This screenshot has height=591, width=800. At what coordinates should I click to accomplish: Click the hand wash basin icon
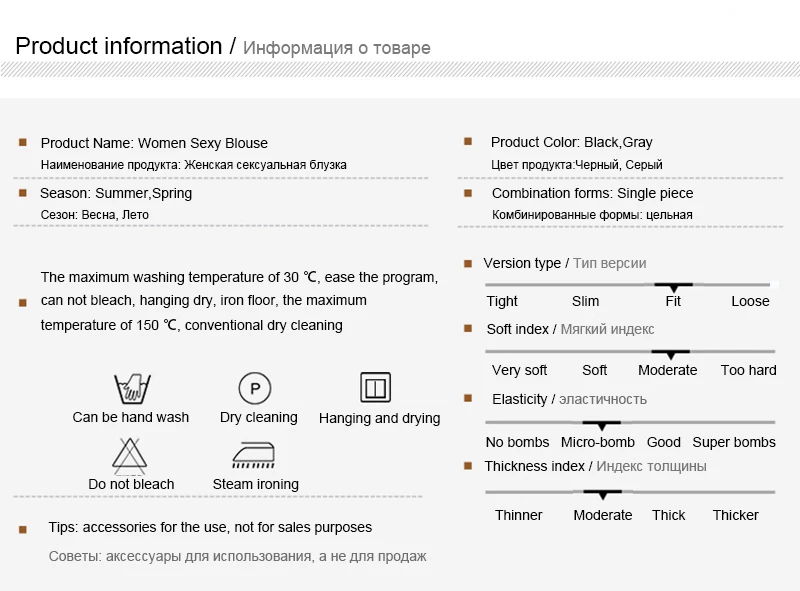pos(132,389)
